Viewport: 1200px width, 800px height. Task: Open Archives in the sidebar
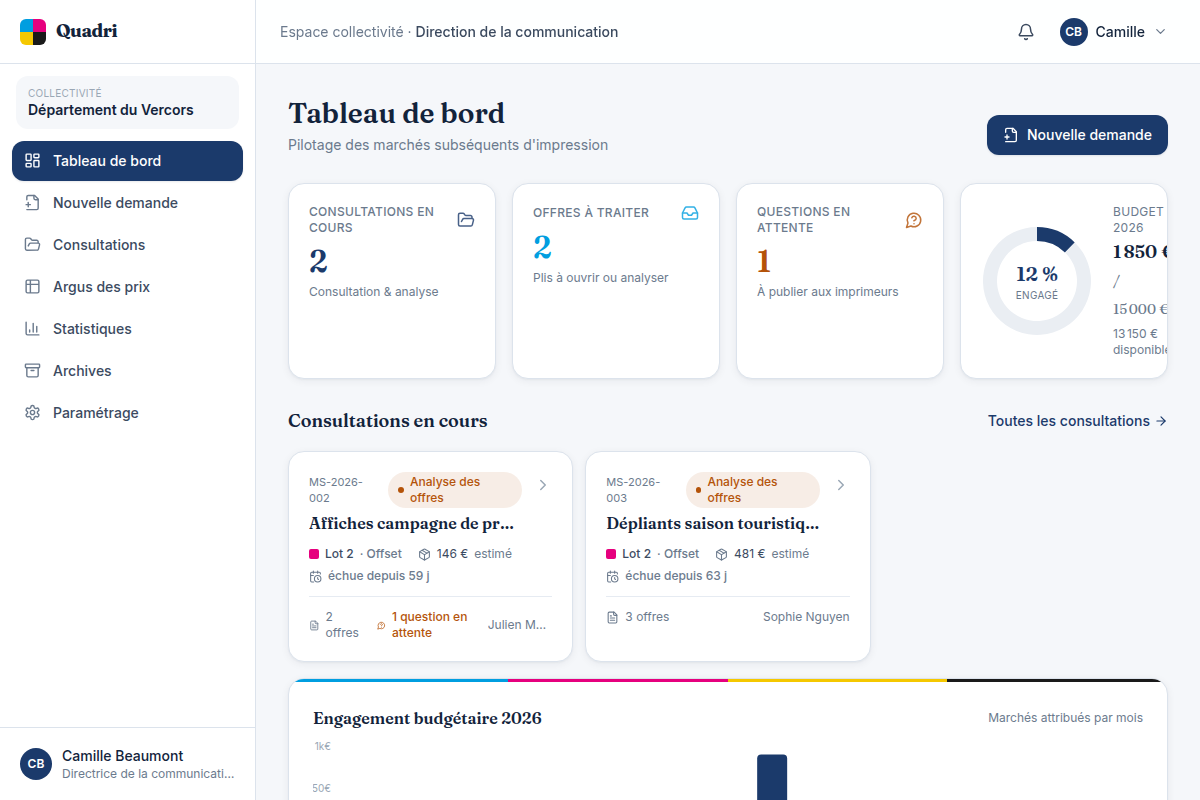tap(127, 371)
